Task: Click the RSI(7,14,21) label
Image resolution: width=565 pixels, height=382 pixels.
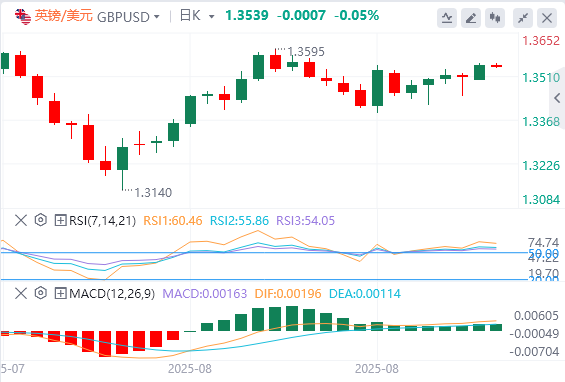Action: [102, 221]
